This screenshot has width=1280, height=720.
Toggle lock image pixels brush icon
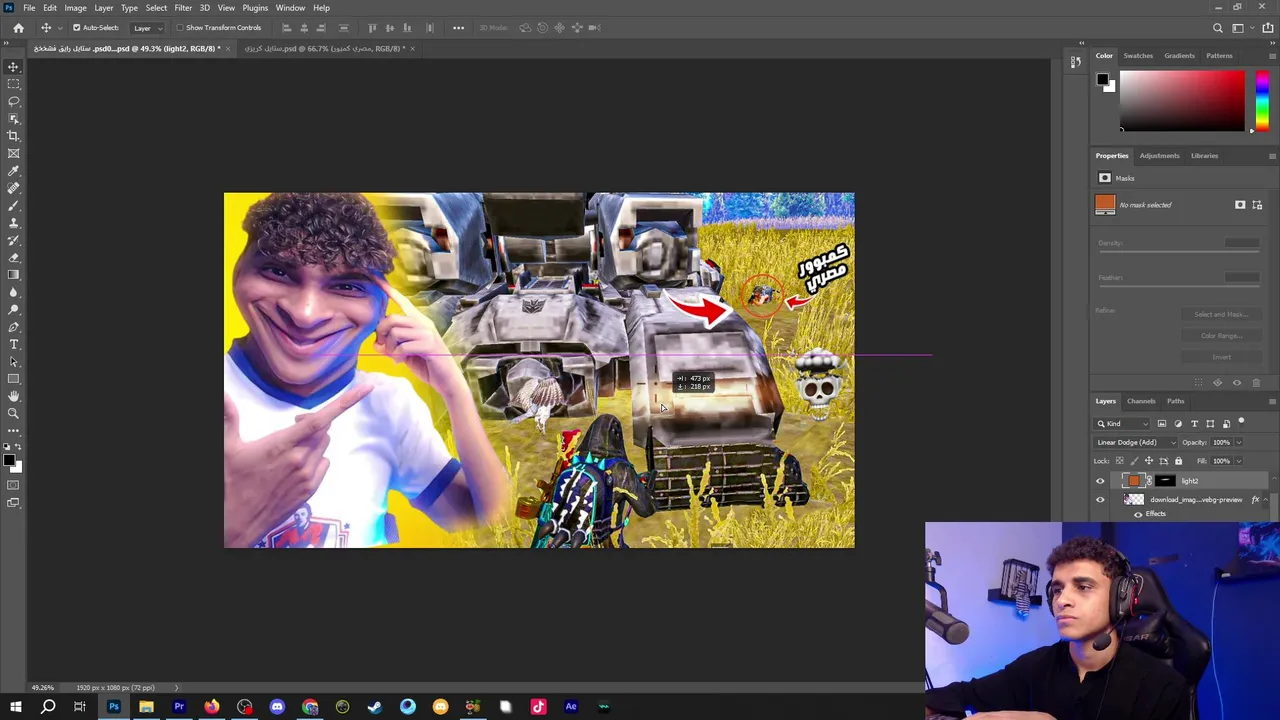point(1134,461)
